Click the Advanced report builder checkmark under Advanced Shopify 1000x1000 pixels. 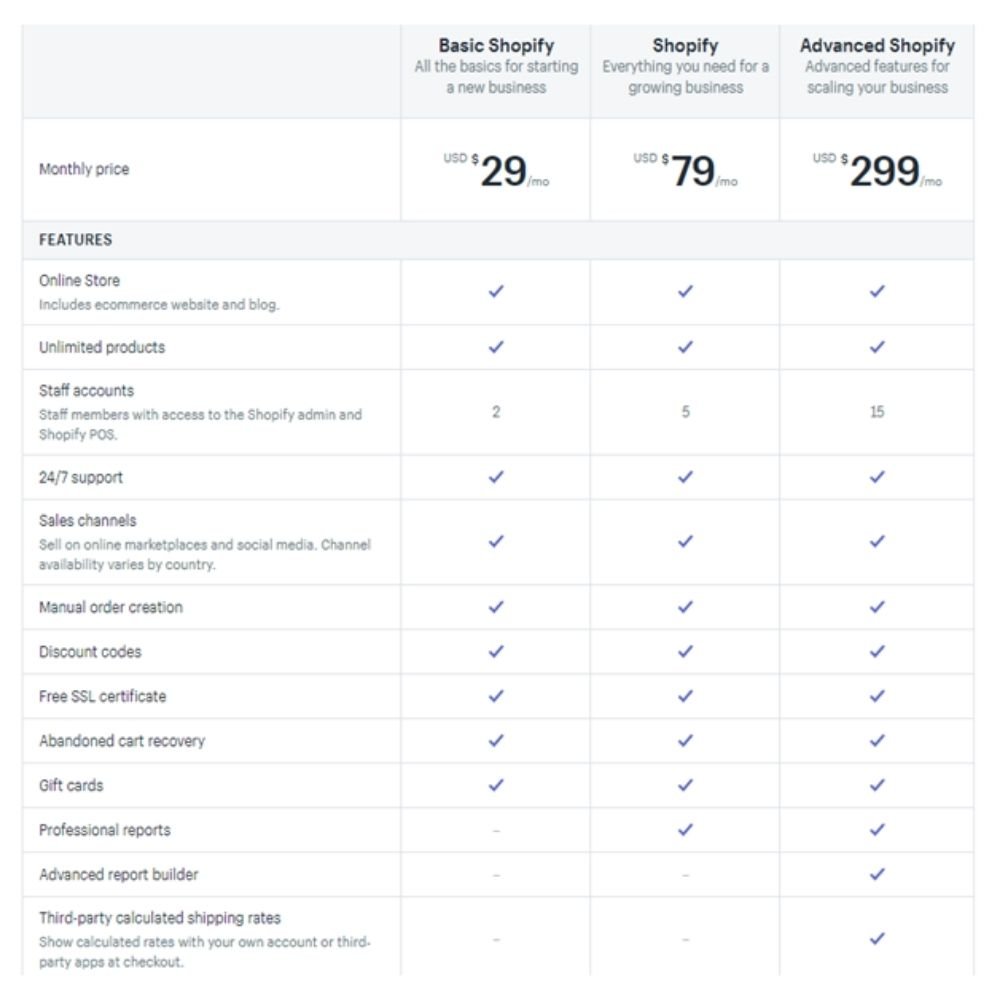pos(877,874)
